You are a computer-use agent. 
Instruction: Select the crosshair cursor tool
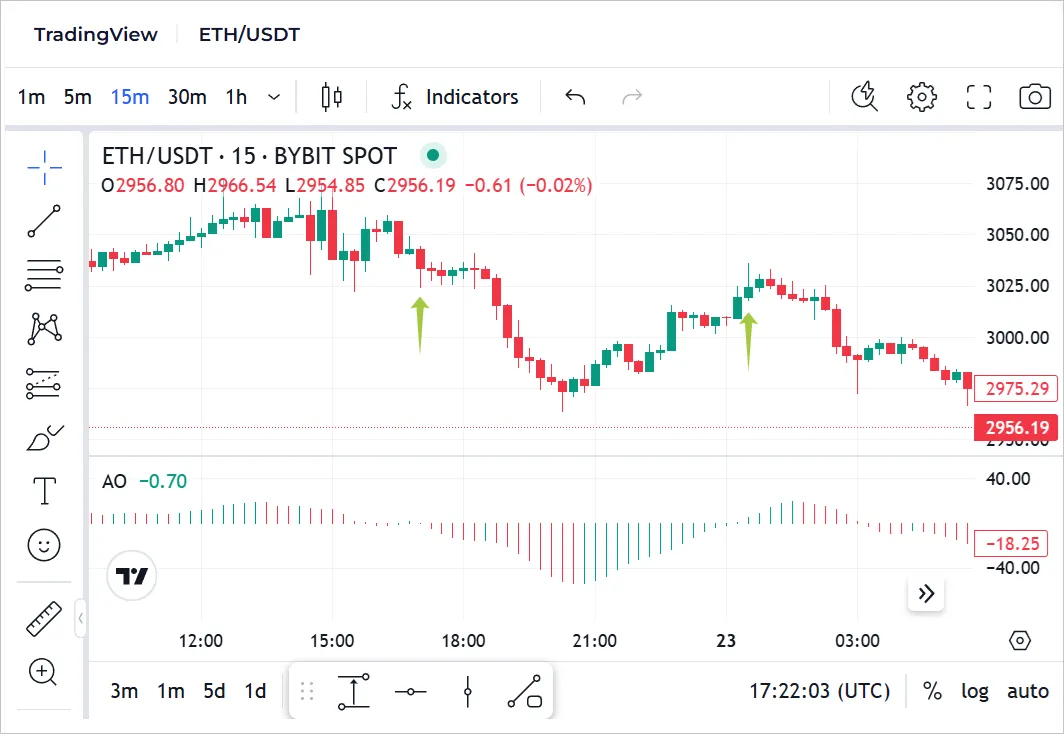pos(44,168)
